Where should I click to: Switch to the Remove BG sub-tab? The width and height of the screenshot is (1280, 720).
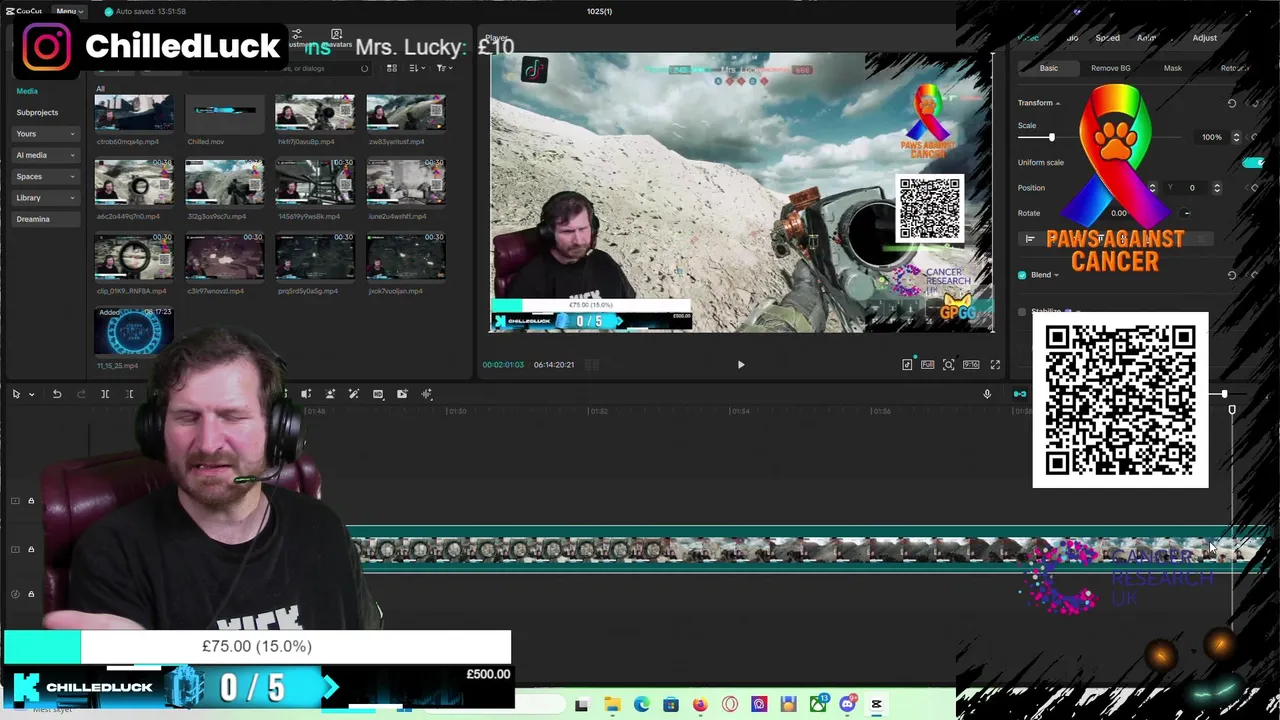tap(1110, 68)
